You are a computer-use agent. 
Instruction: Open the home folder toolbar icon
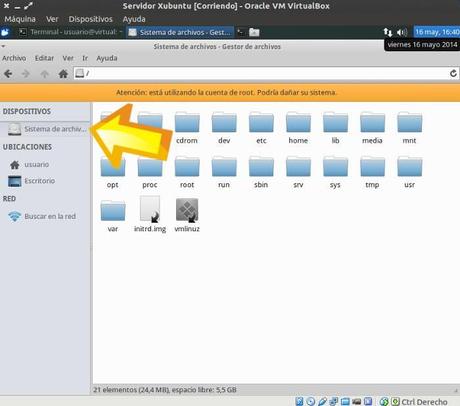point(63,73)
